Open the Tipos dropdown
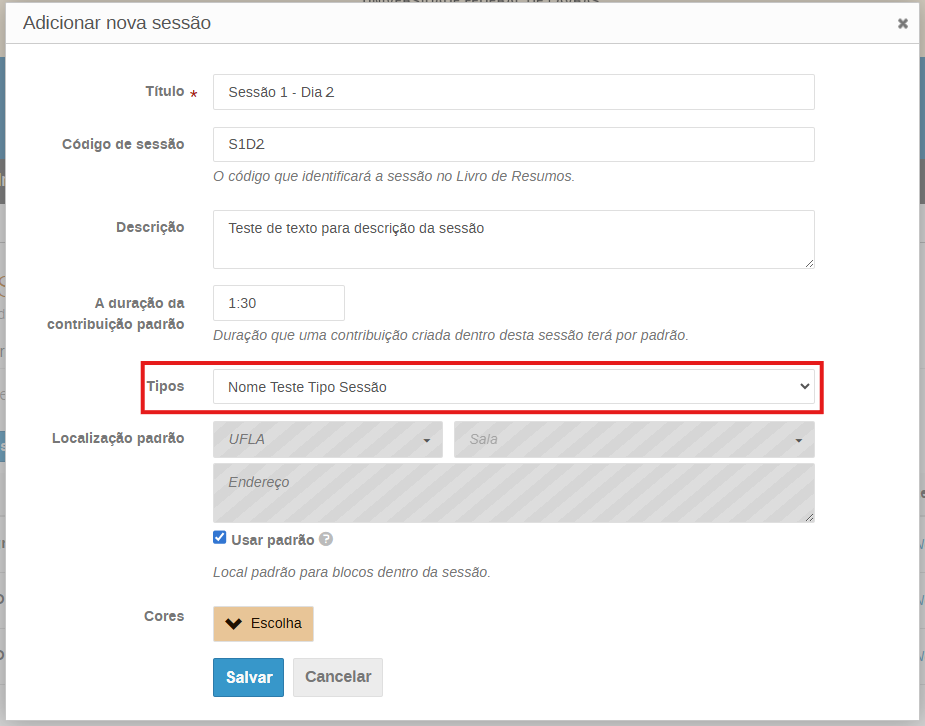 [x=513, y=387]
